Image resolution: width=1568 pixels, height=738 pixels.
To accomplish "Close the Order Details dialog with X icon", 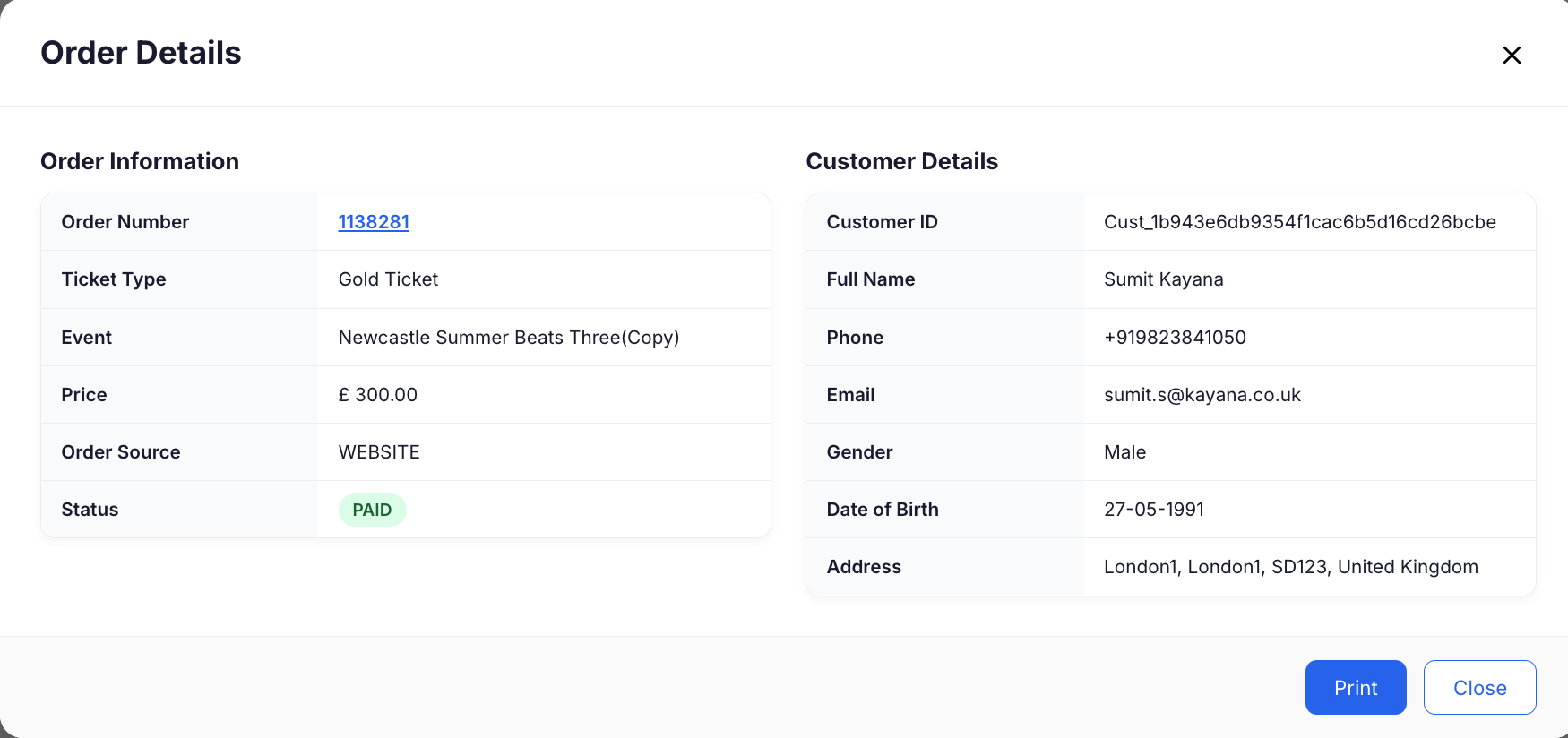I will coord(1512,55).
